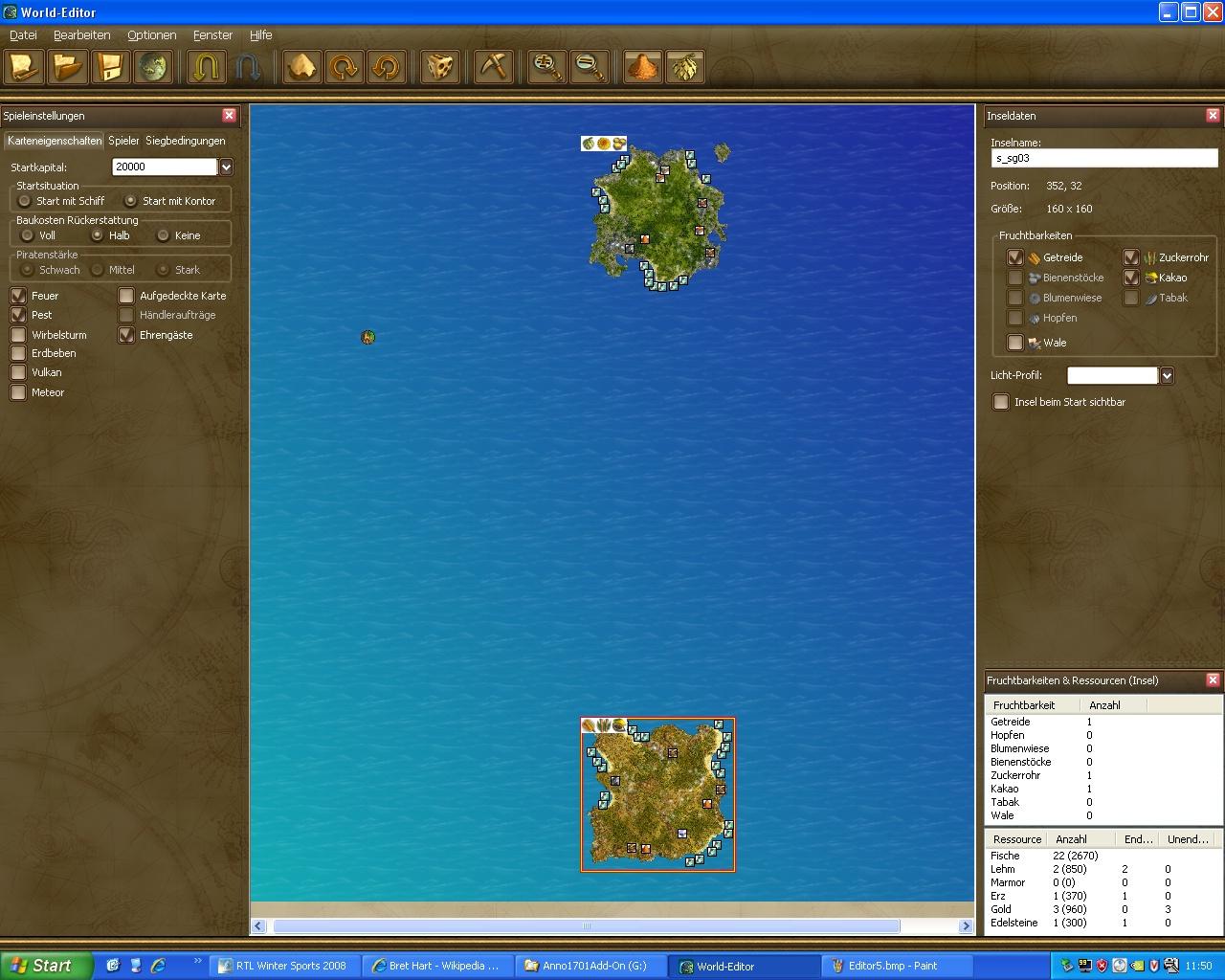Rotate island counter-clockwise toolbar icon
1225x980 pixels.
tap(386, 67)
